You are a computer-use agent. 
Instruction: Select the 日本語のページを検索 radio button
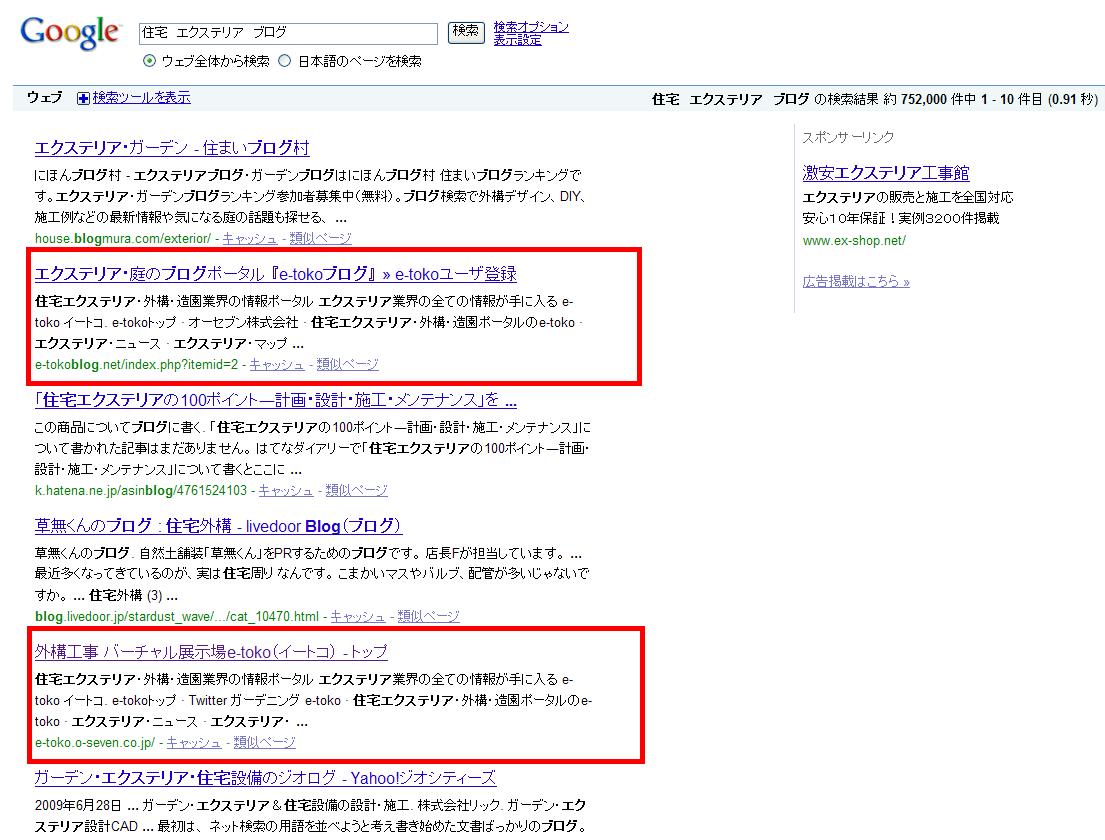coord(285,61)
